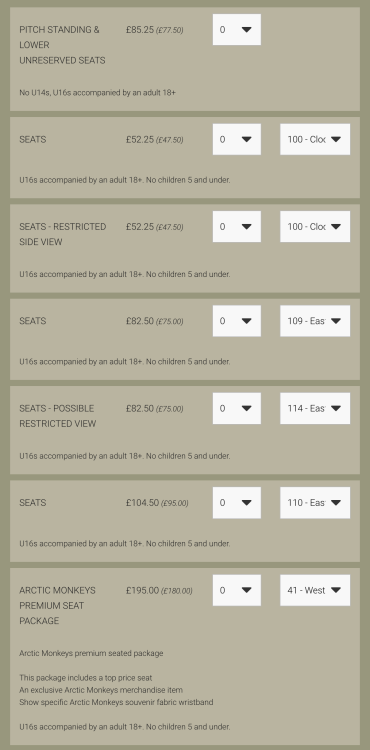Click the Arctic Monkeys Premium Seat Package title

[x=57, y=606]
